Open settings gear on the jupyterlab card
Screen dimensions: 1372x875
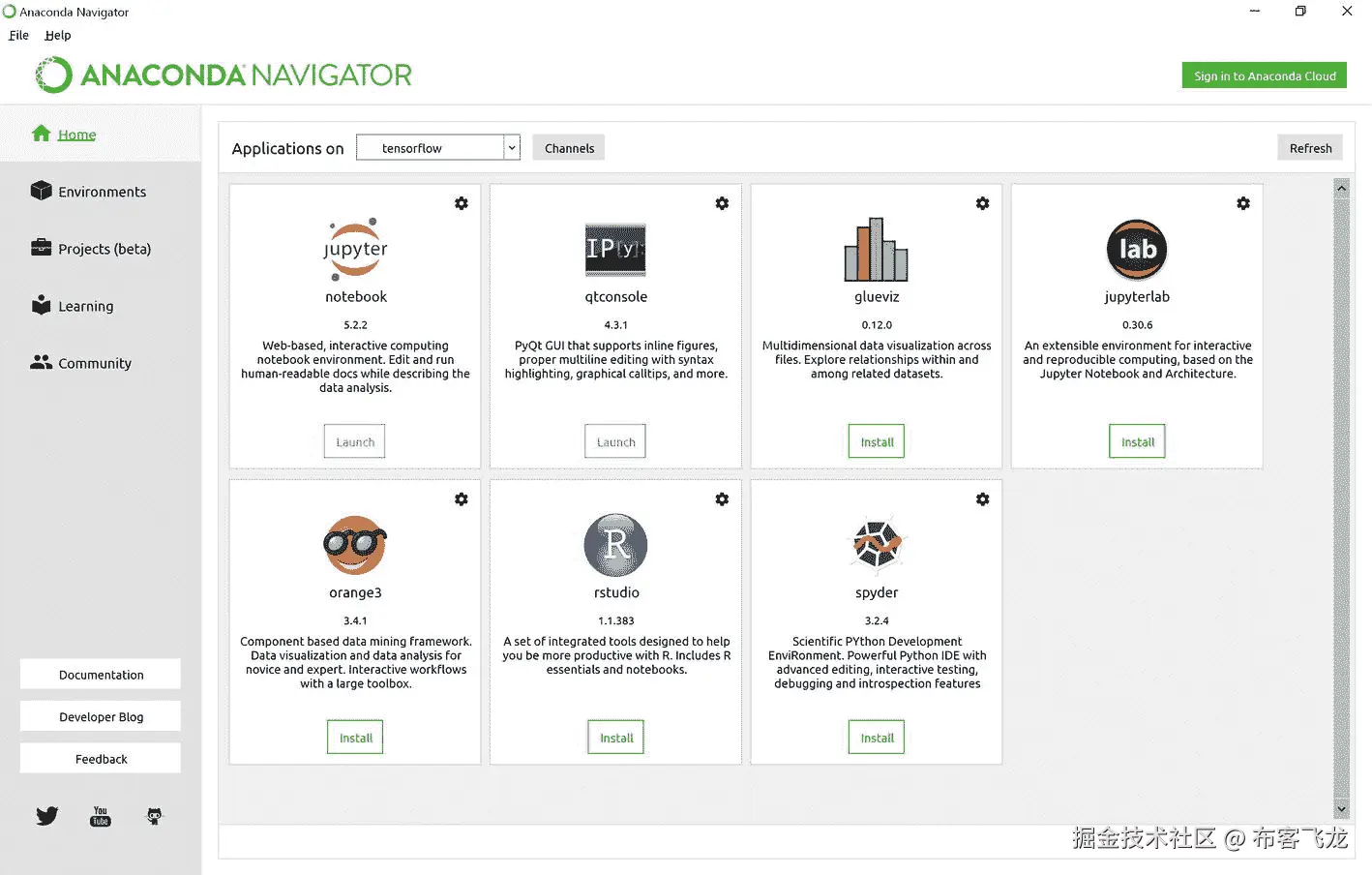[1243, 203]
